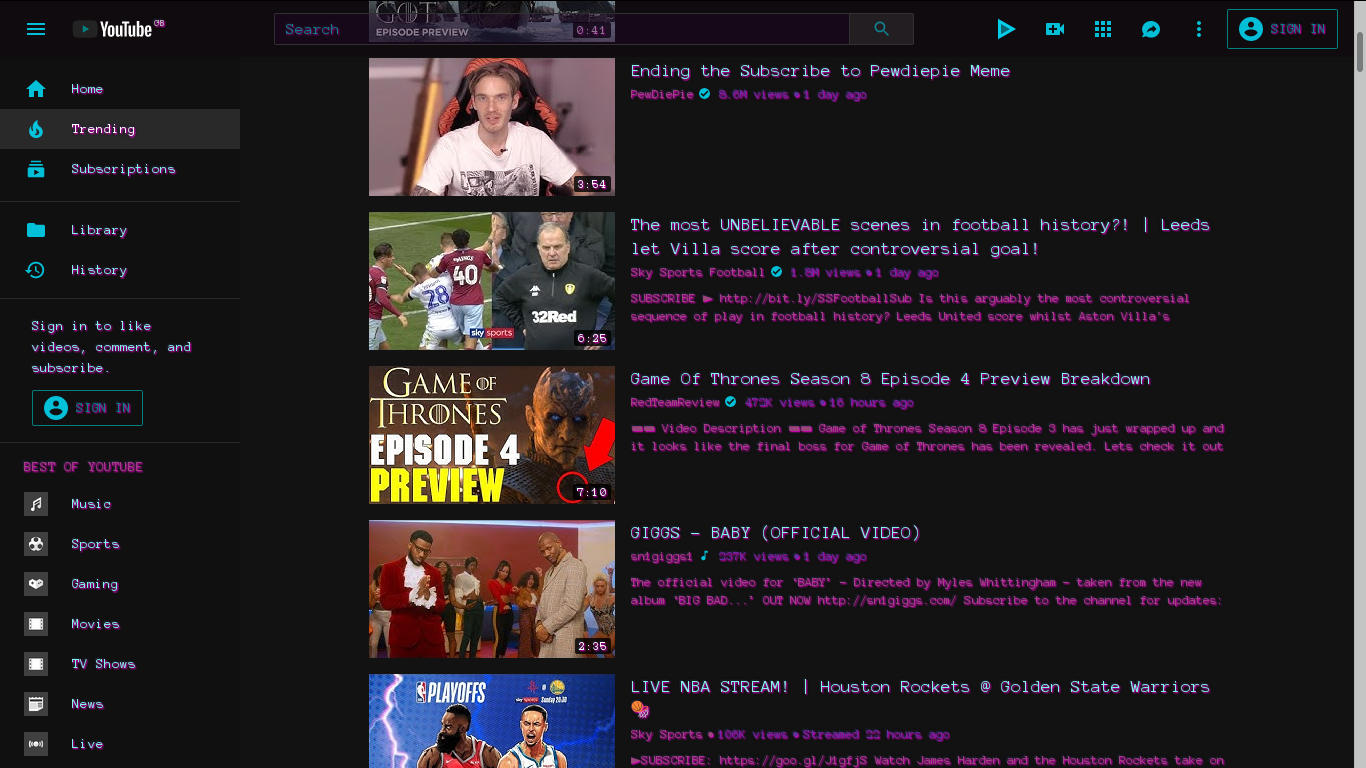Click the News newspaper icon

point(36,704)
